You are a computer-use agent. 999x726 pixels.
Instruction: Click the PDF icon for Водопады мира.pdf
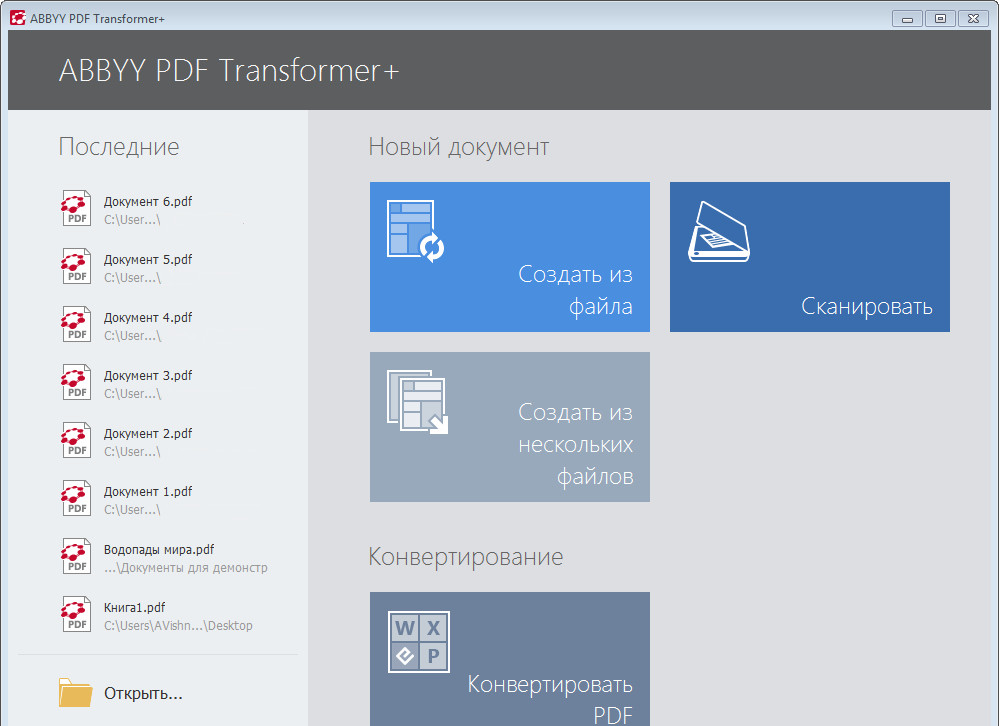(76, 557)
